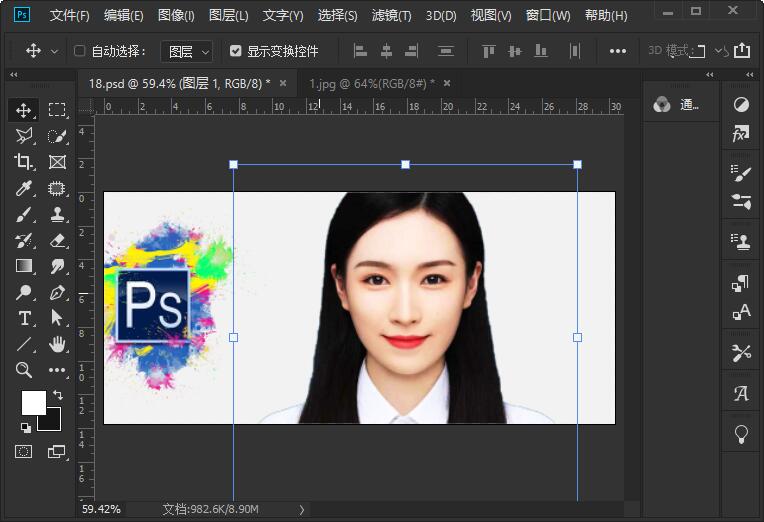Select the Eraser tool
The width and height of the screenshot is (764, 522).
point(57,240)
